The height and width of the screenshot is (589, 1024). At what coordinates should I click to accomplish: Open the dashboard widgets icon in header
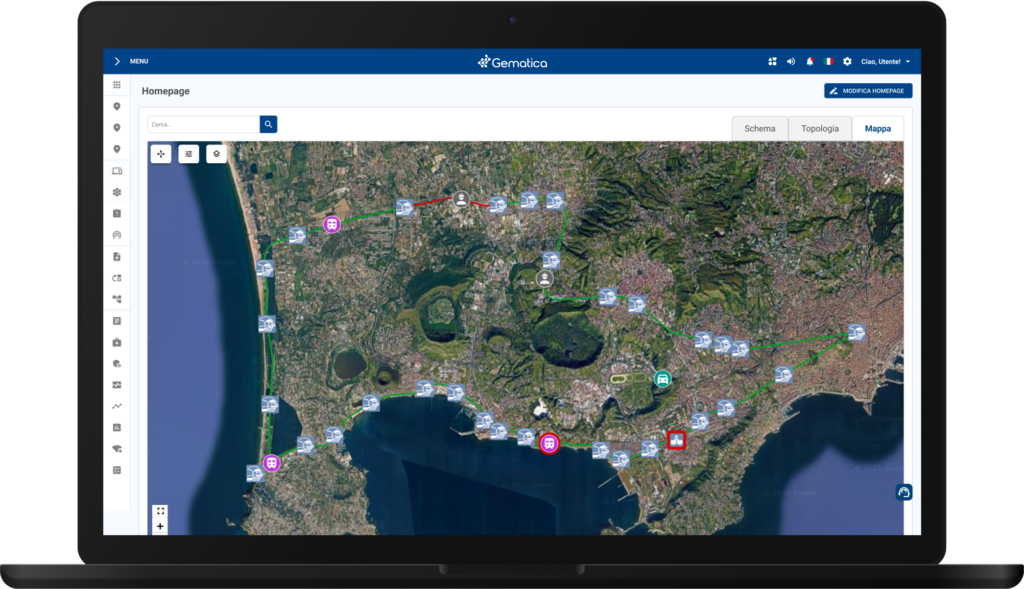[773, 61]
